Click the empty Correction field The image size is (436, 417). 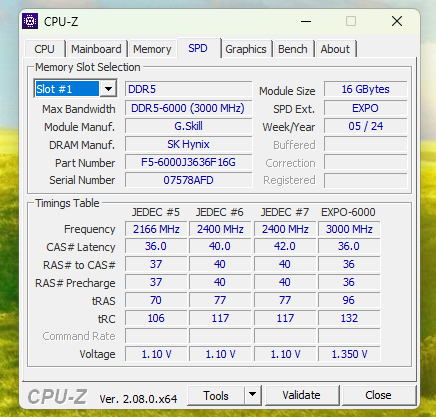(366, 163)
